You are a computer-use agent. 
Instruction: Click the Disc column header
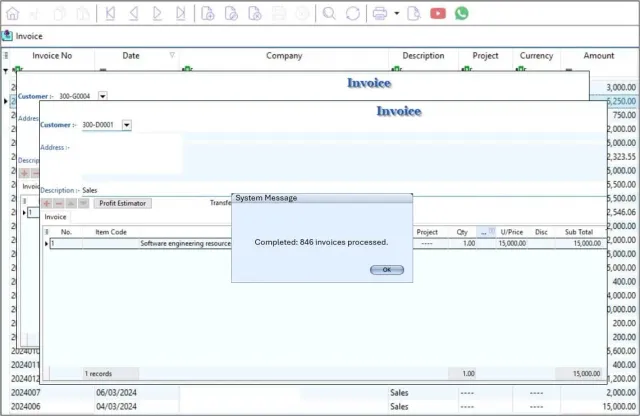pyautogui.click(x=541, y=232)
